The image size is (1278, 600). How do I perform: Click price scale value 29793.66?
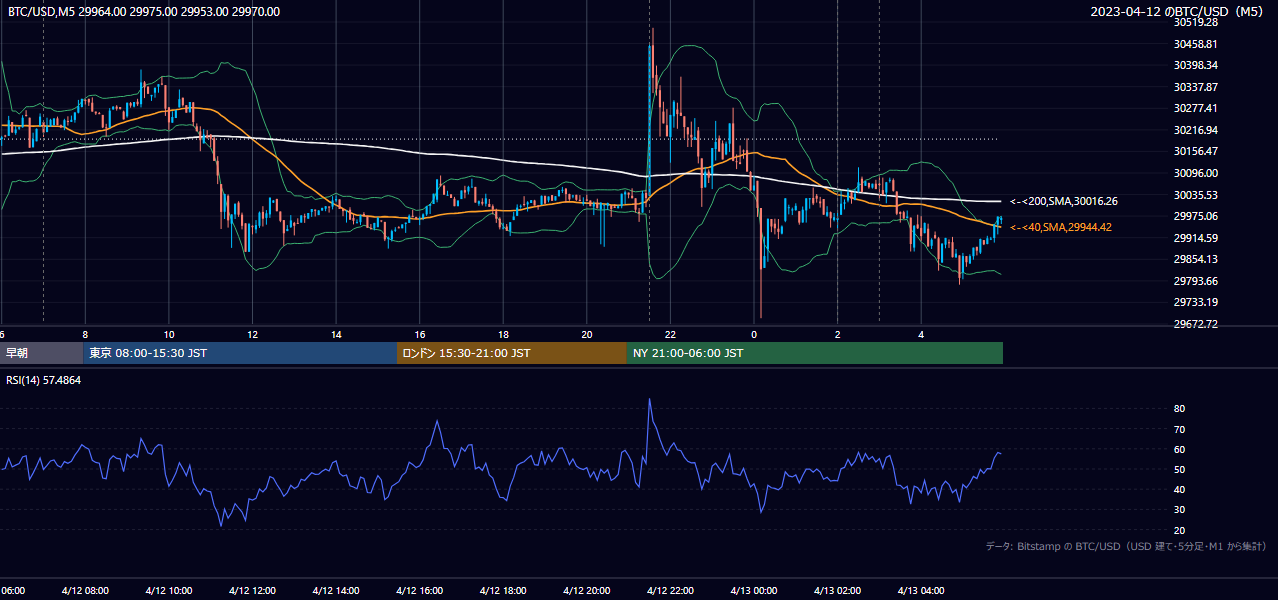pos(1195,281)
